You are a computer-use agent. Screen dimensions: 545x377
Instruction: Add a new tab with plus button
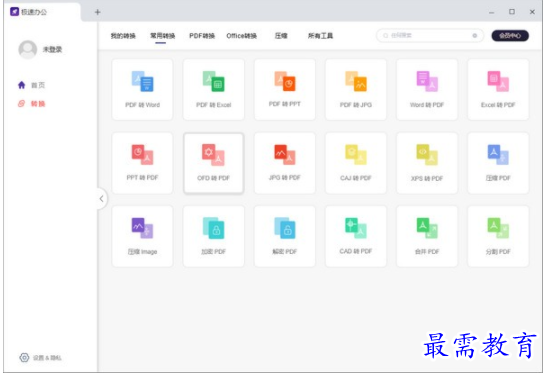coord(98,12)
